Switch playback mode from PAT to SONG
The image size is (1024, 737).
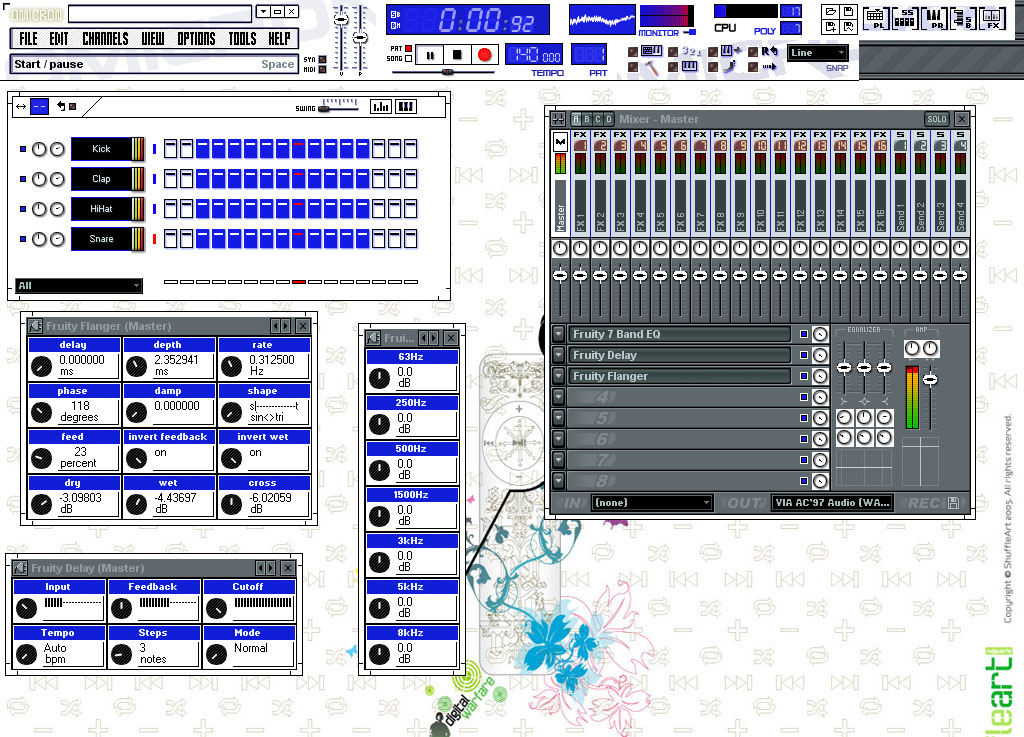(409, 57)
